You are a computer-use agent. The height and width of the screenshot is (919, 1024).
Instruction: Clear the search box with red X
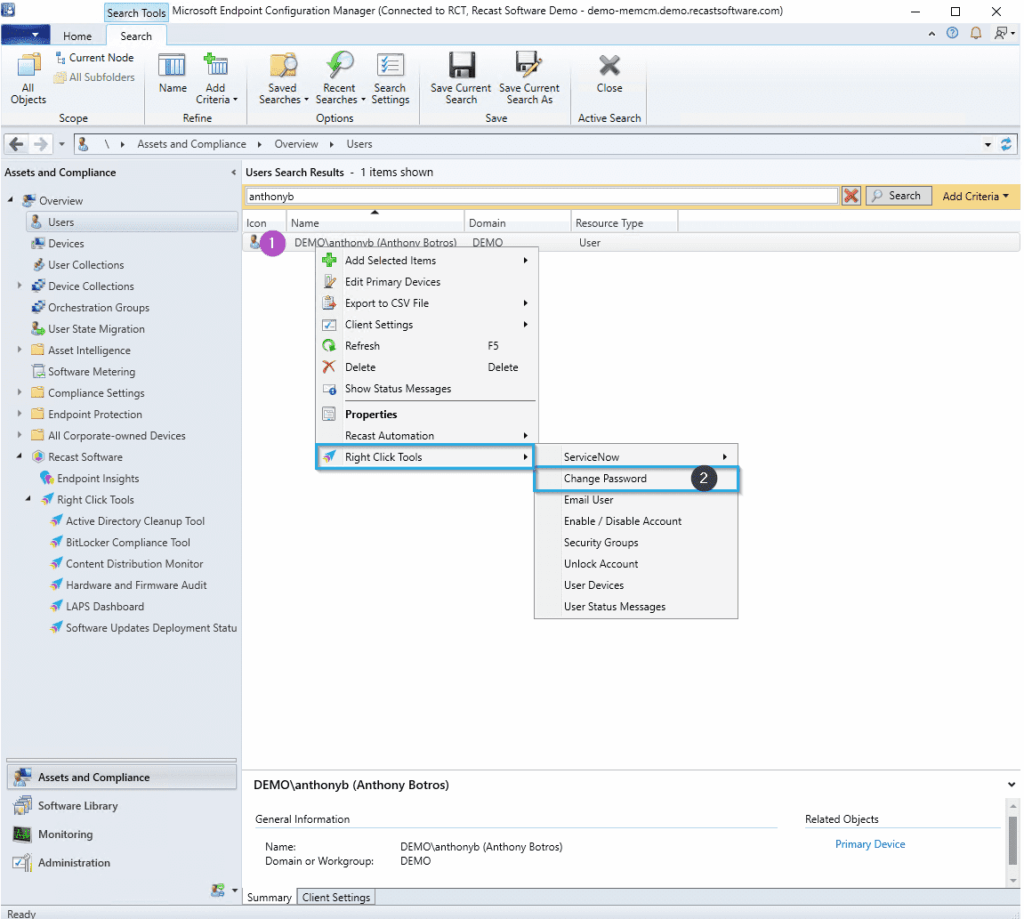851,196
